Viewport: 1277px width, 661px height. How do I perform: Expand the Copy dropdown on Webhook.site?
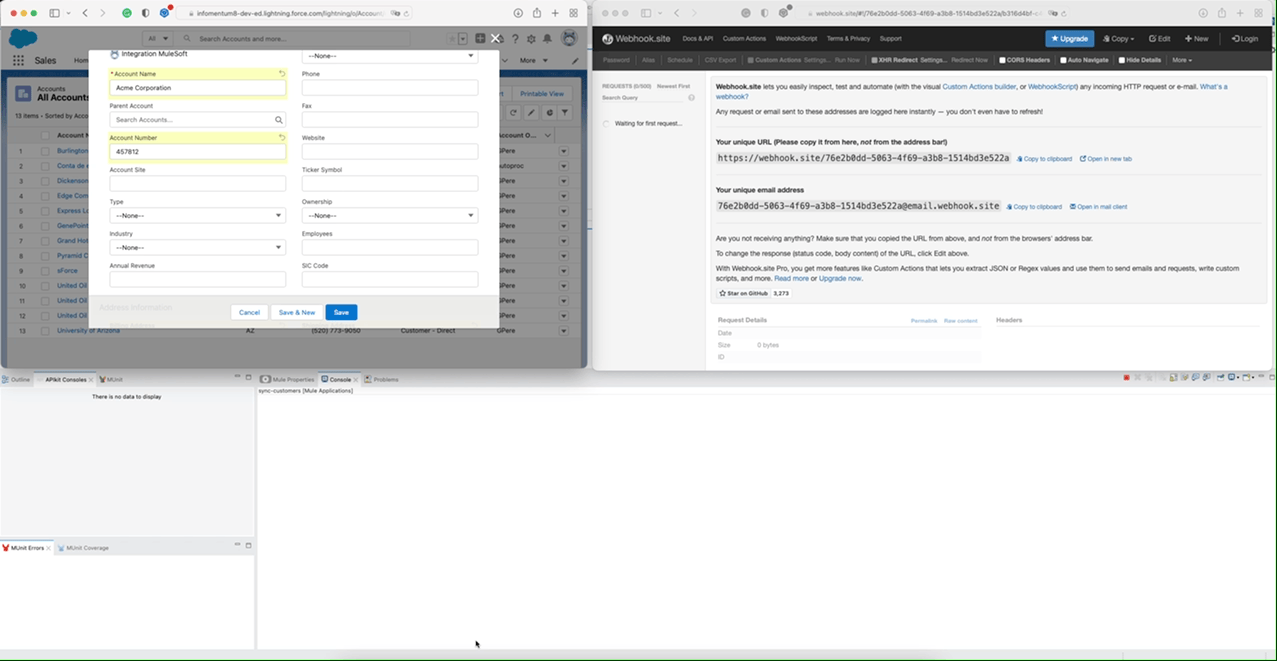pyautogui.click(x=1119, y=39)
